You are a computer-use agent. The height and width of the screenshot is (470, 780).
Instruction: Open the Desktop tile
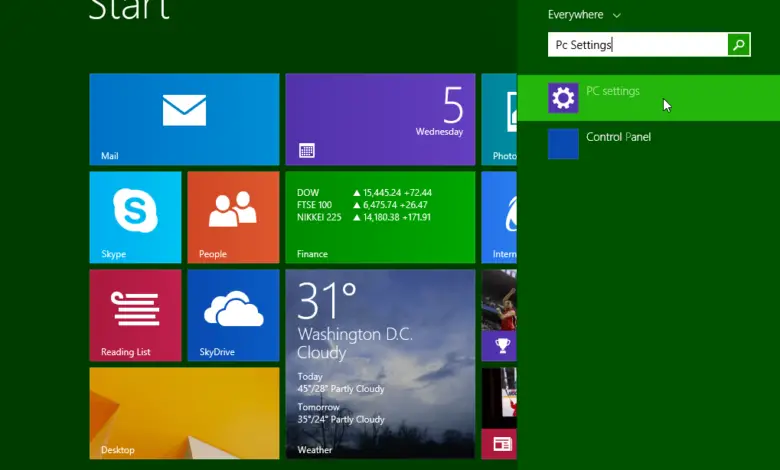184,413
